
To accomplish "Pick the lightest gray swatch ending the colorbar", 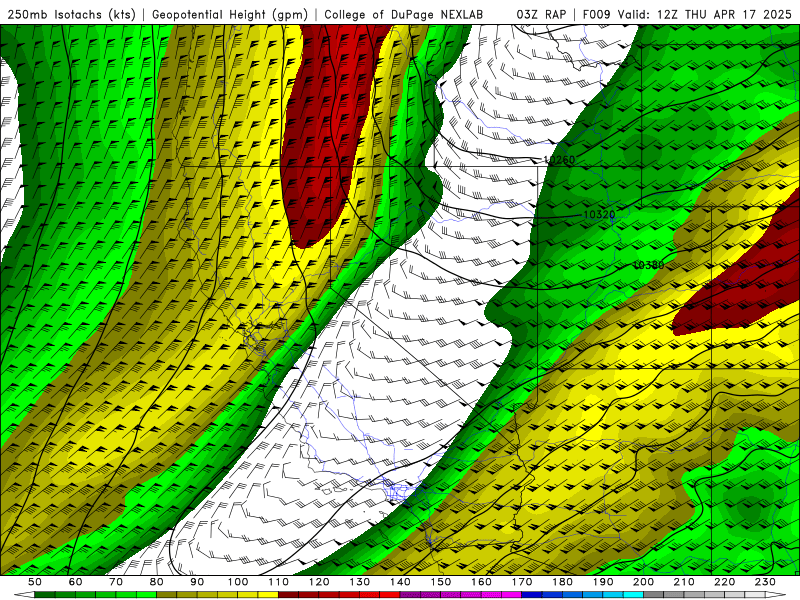I will [755, 594].
